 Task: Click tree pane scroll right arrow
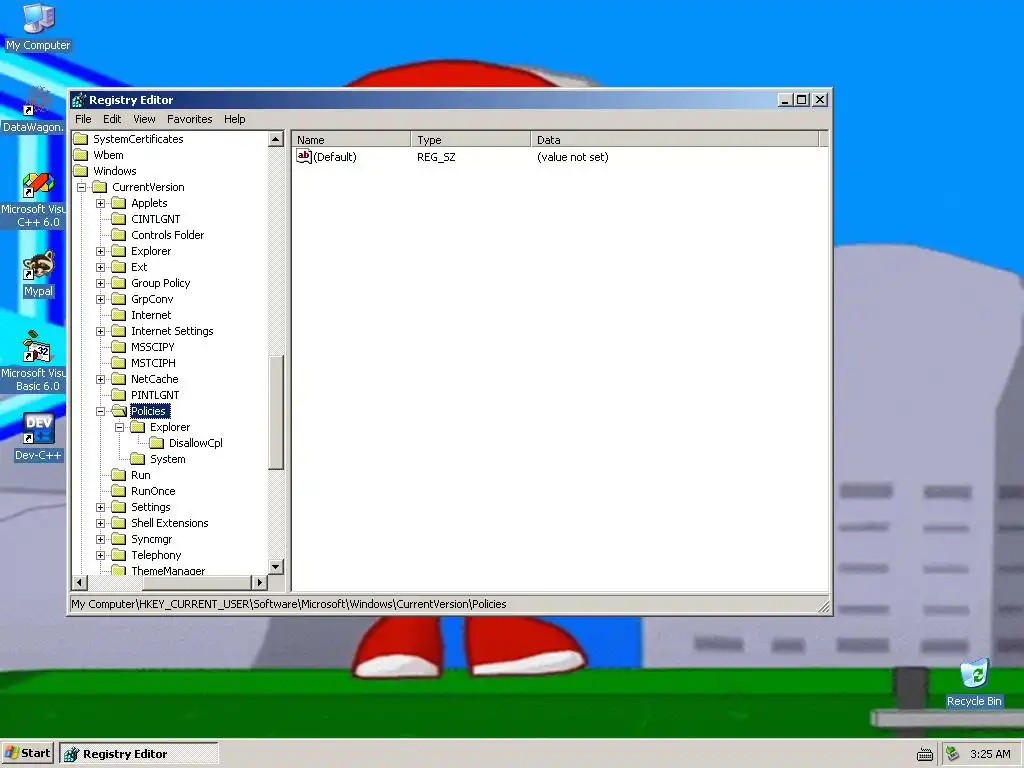[x=260, y=582]
